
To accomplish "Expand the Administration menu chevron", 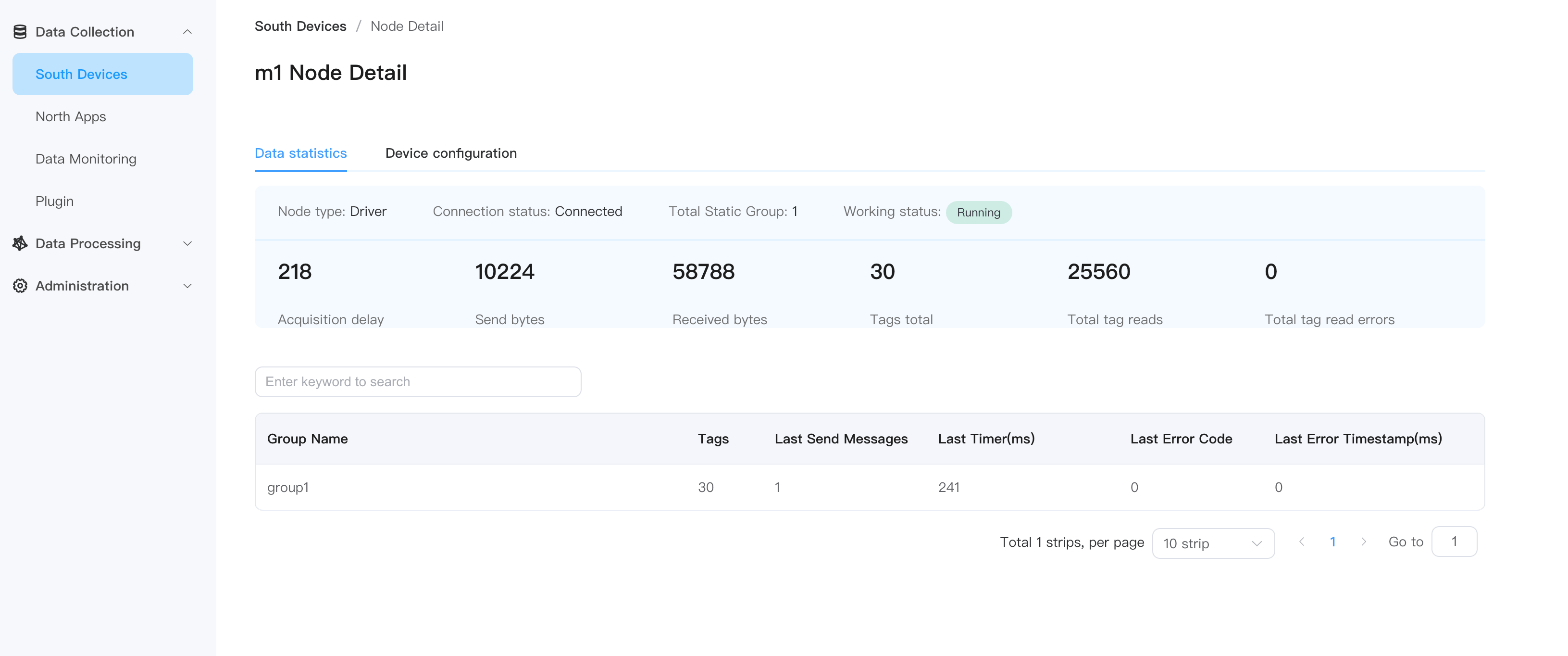I will (x=187, y=286).
